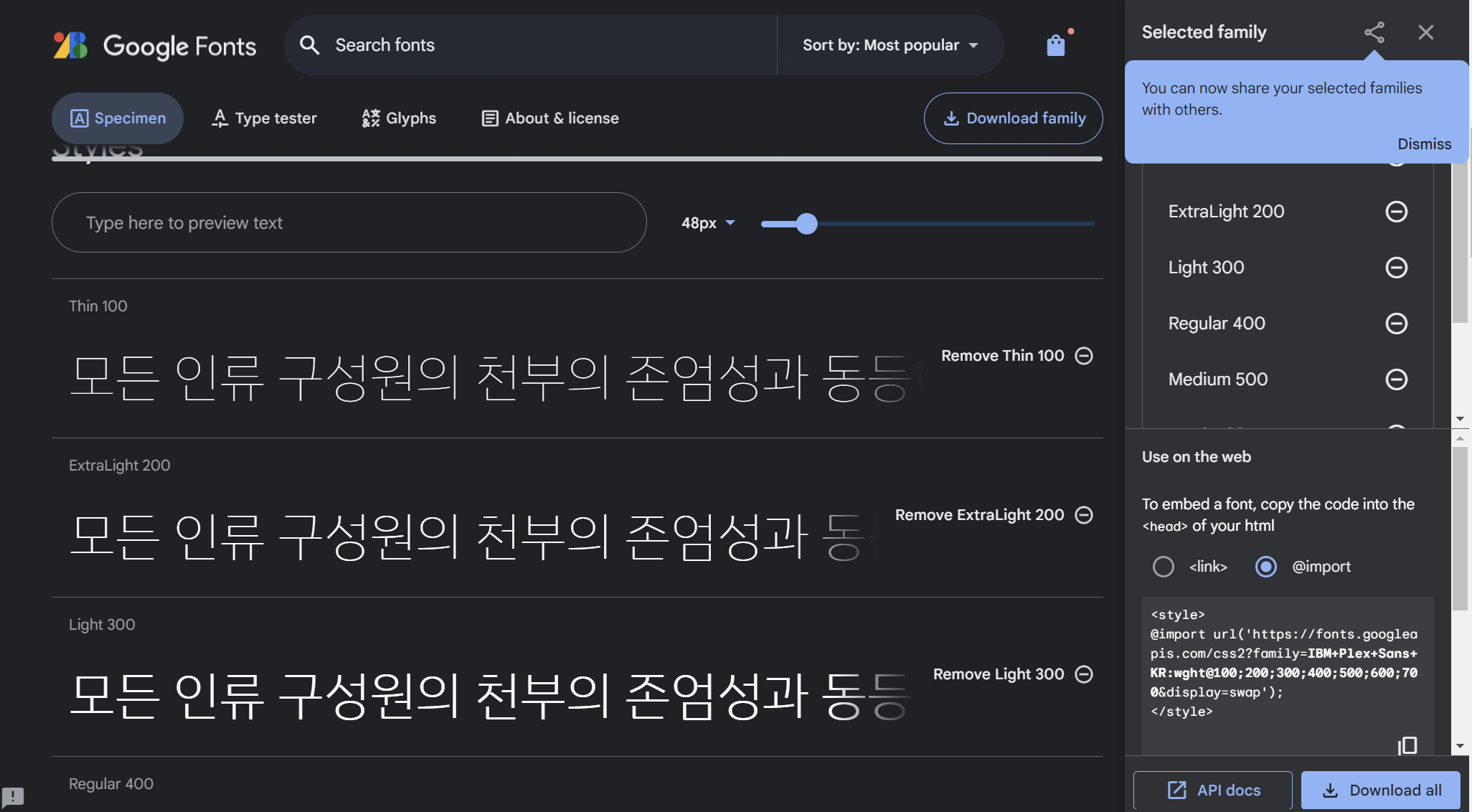Click the font size slider handle
This screenshot has height=812, width=1472.
[806, 224]
